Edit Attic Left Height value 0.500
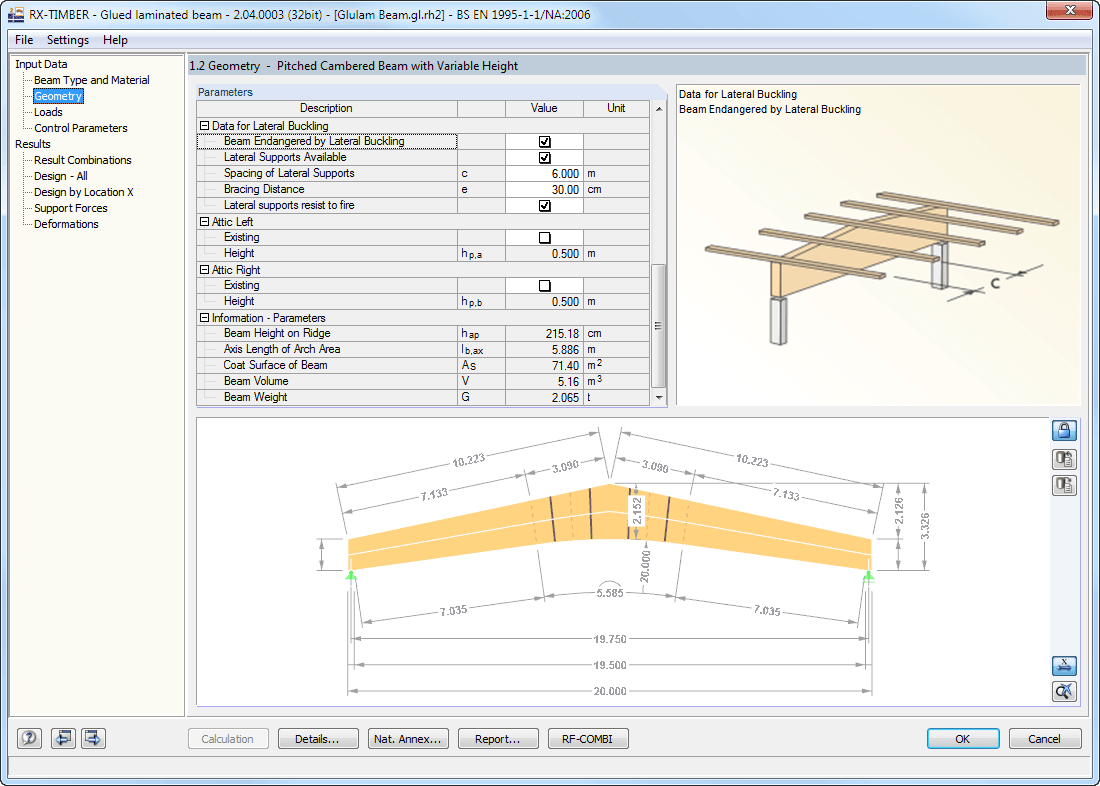 (544, 253)
